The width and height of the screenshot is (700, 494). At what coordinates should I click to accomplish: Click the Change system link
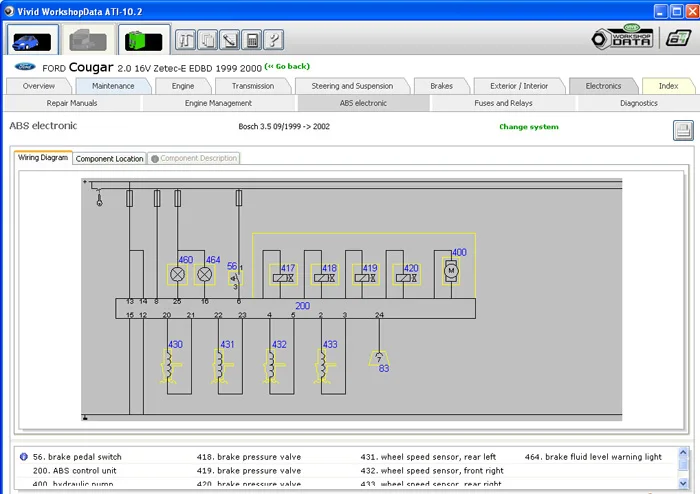529,127
